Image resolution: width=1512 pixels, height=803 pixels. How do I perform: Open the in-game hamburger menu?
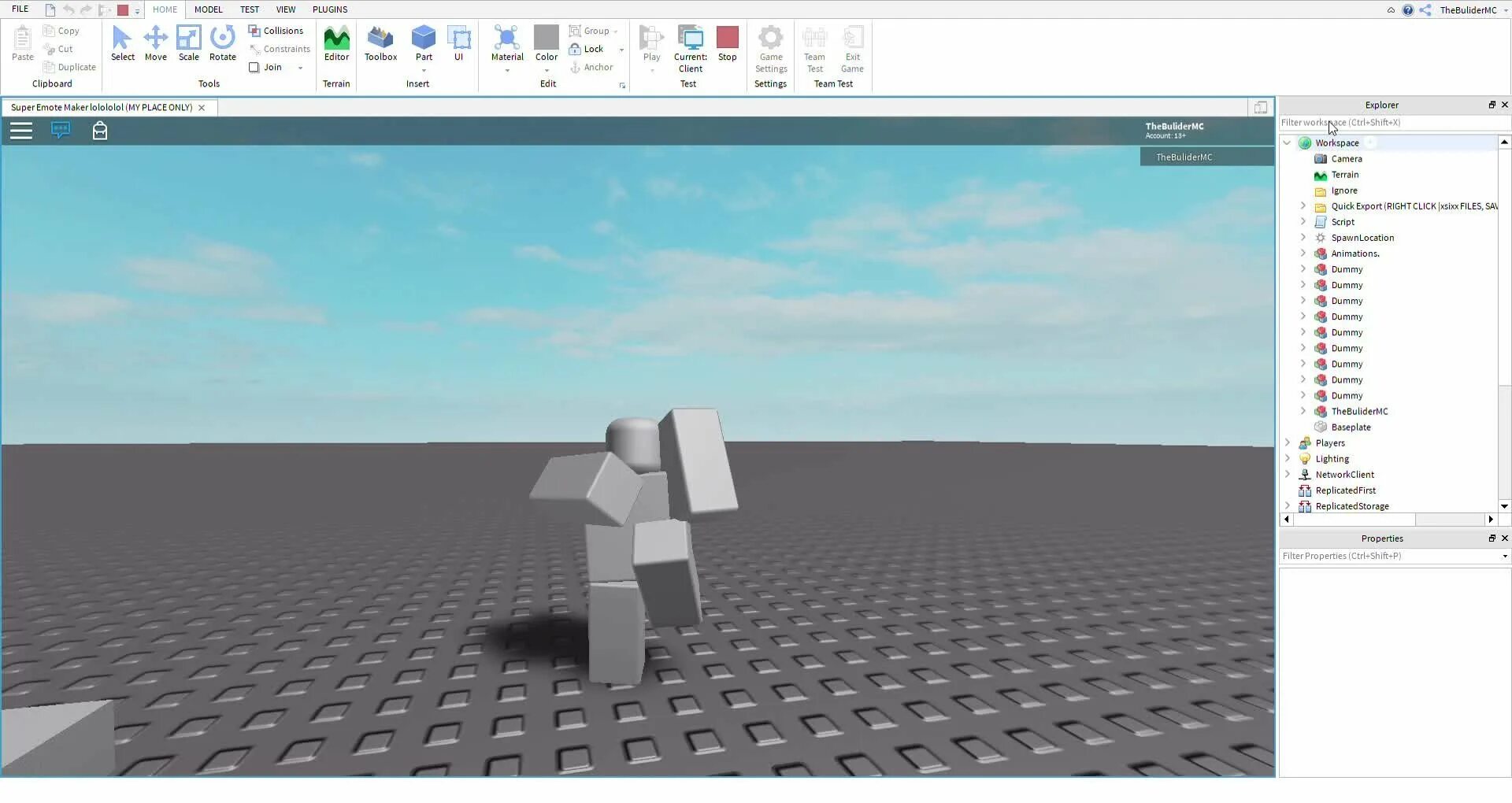(21, 131)
